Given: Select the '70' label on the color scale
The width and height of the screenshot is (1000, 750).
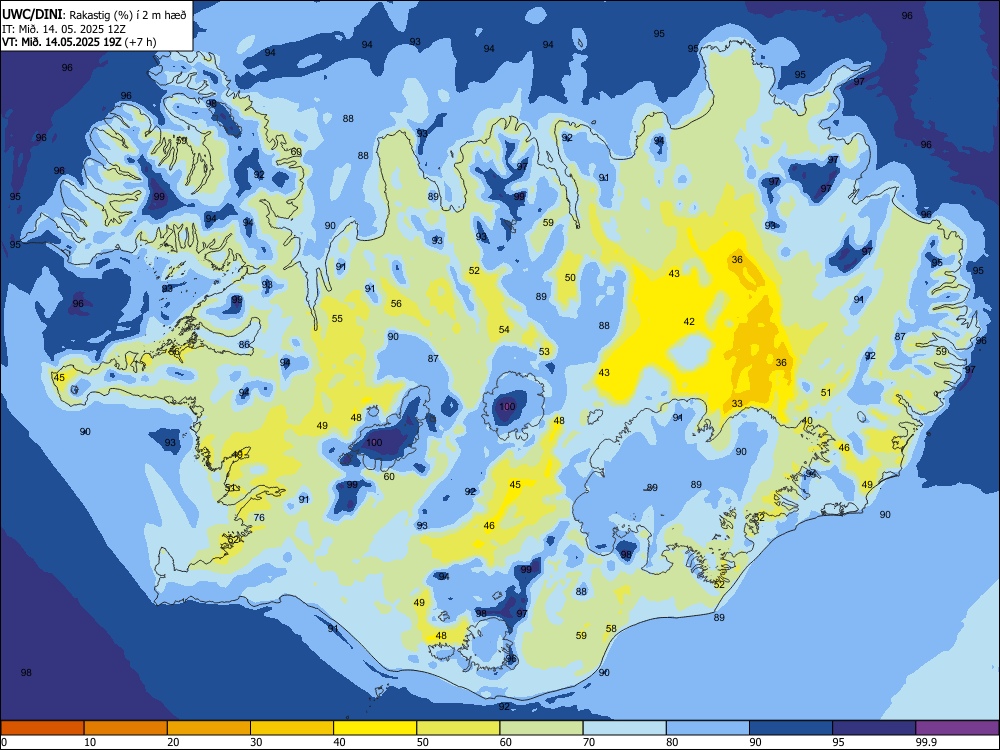Looking at the screenshot, I should (x=589, y=742).
